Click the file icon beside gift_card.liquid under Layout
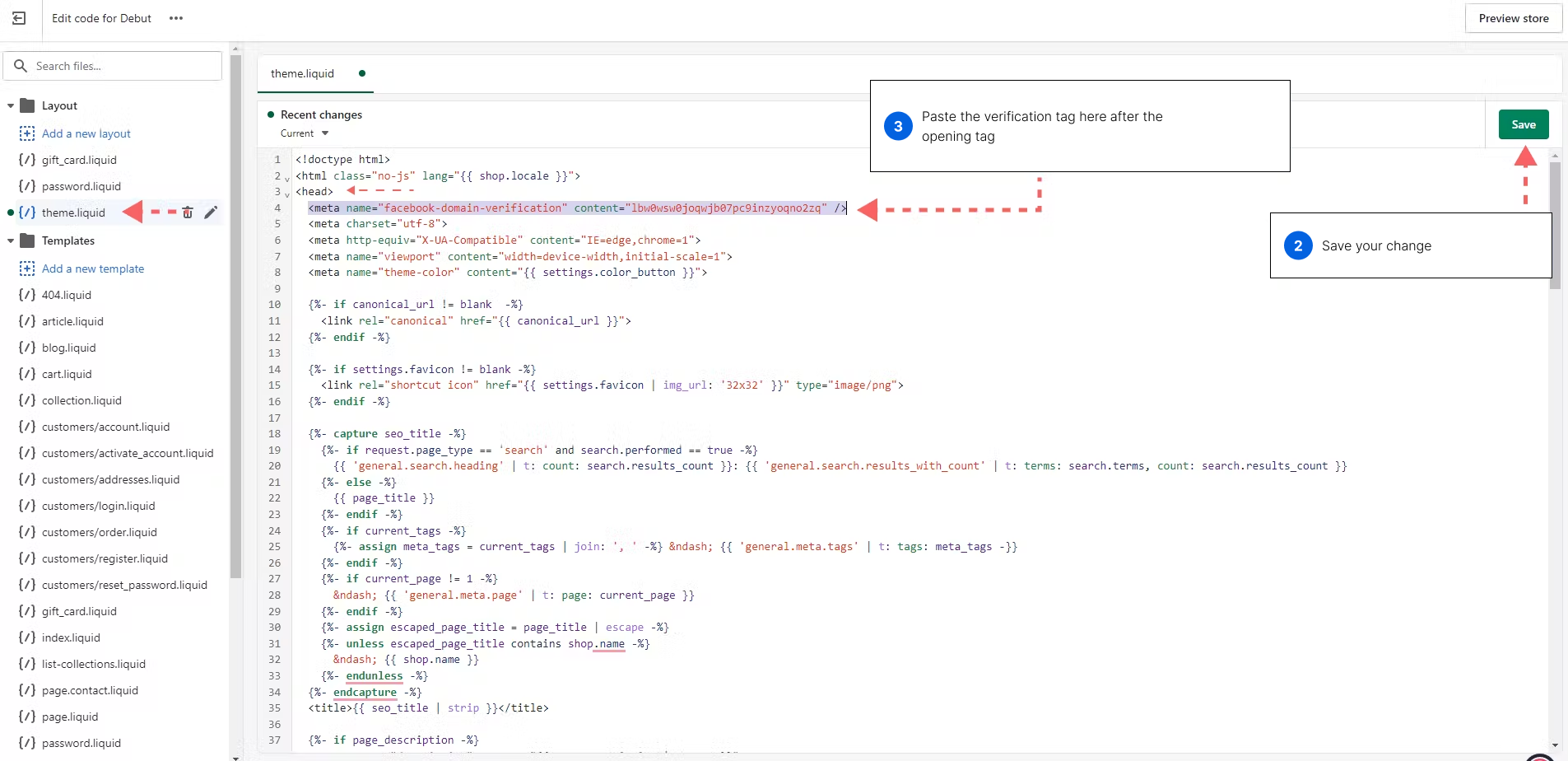The height and width of the screenshot is (761, 1568). [27, 160]
